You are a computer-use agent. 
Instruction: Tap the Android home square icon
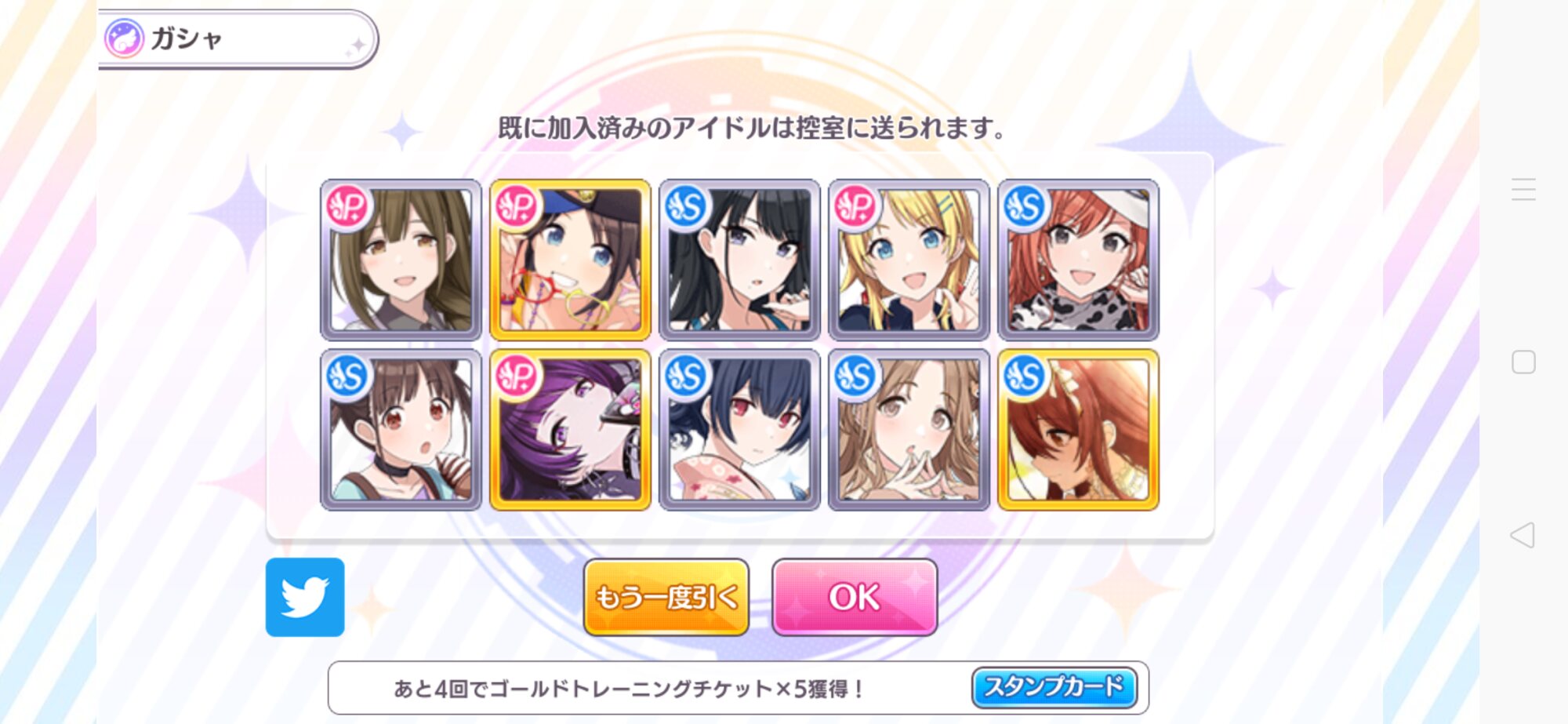click(x=1523, y=362)
